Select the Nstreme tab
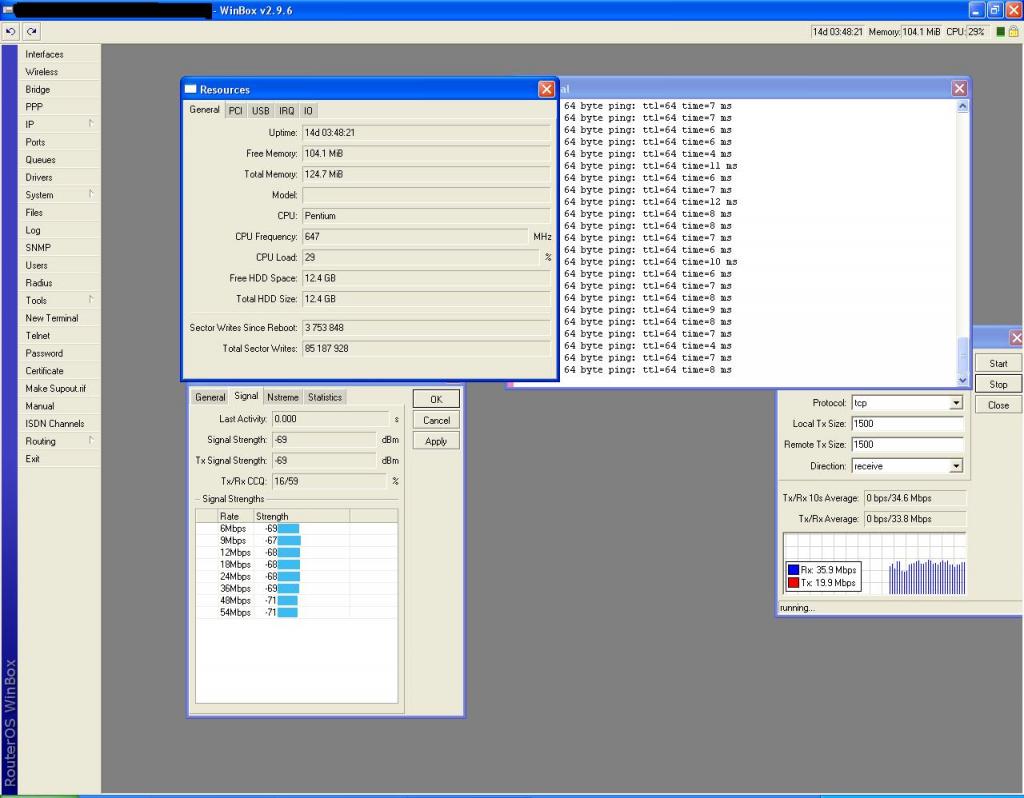 point(283,397)
